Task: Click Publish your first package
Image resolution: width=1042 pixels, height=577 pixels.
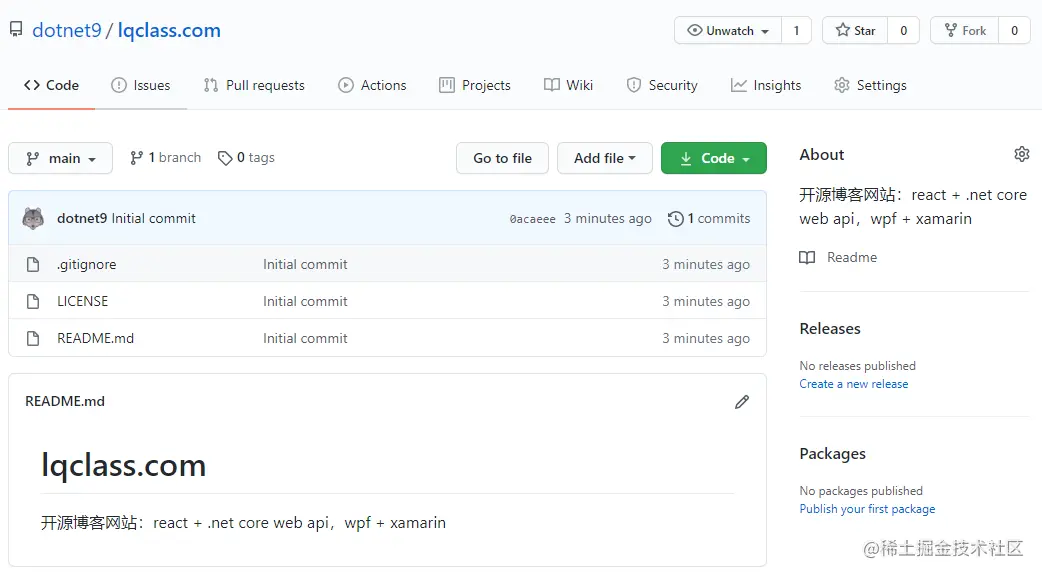Action: click(x=867, y=509)
